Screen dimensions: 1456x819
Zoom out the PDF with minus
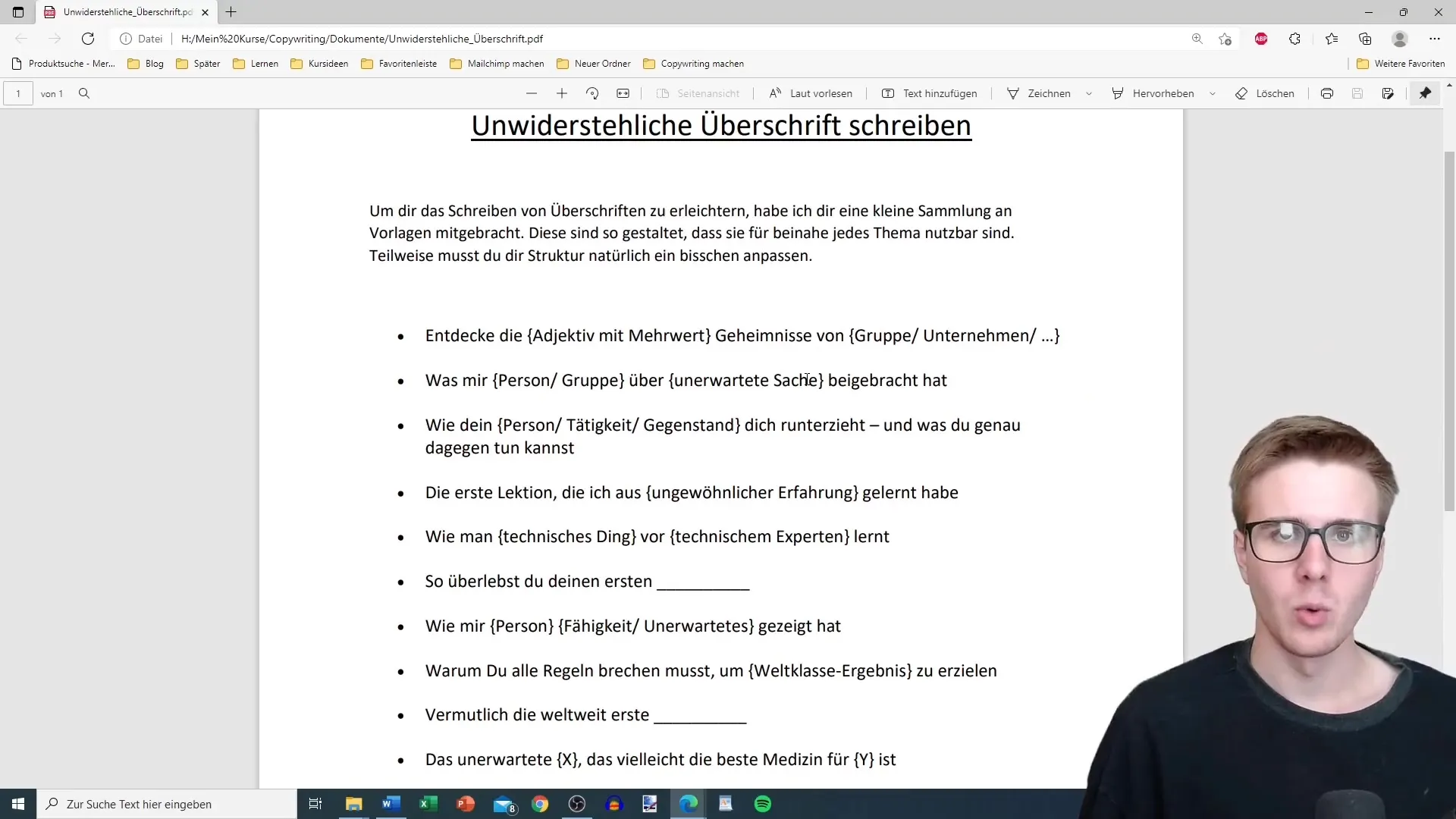point(532,93)
